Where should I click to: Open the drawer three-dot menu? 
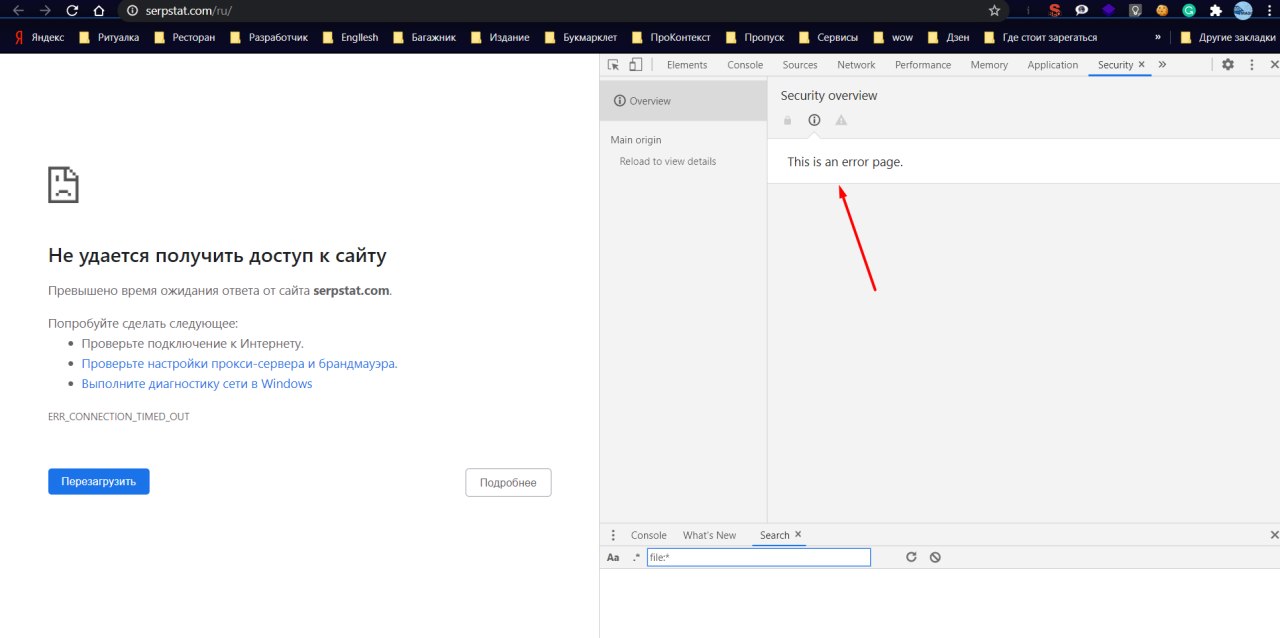613,535
